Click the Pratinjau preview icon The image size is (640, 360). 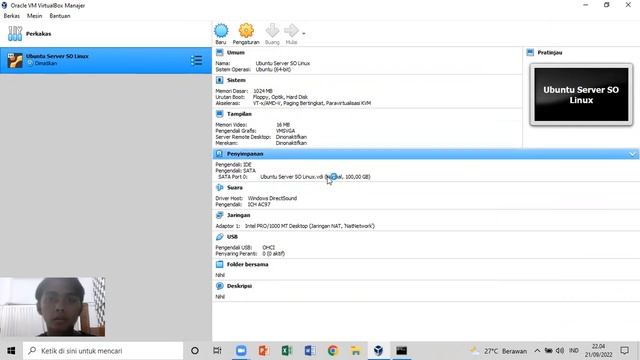[530, 53]
